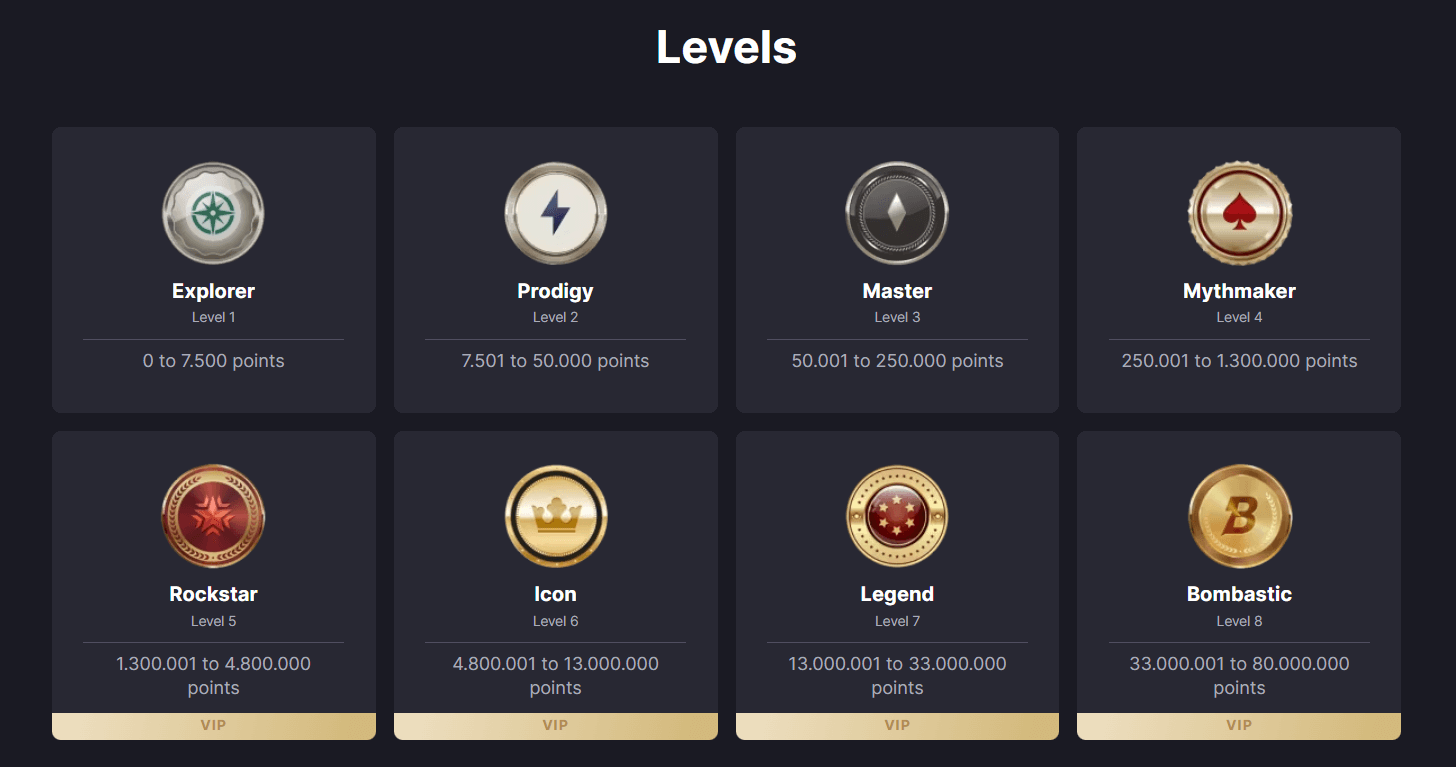
Task: Click the Icon crown badge
Action: (x=555, y=517)
